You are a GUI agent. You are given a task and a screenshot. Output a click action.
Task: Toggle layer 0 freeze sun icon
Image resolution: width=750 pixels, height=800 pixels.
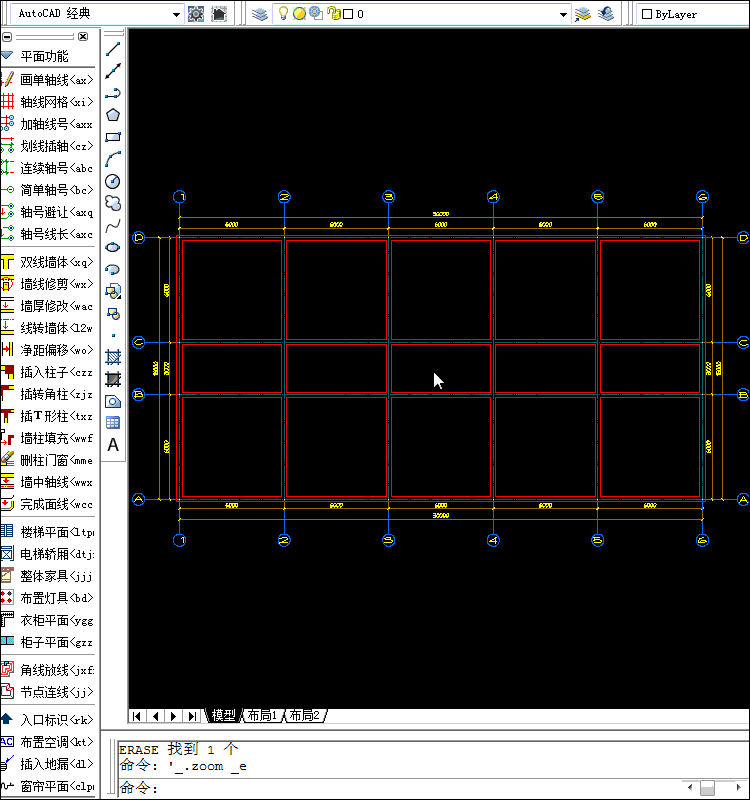click(299, 14)
